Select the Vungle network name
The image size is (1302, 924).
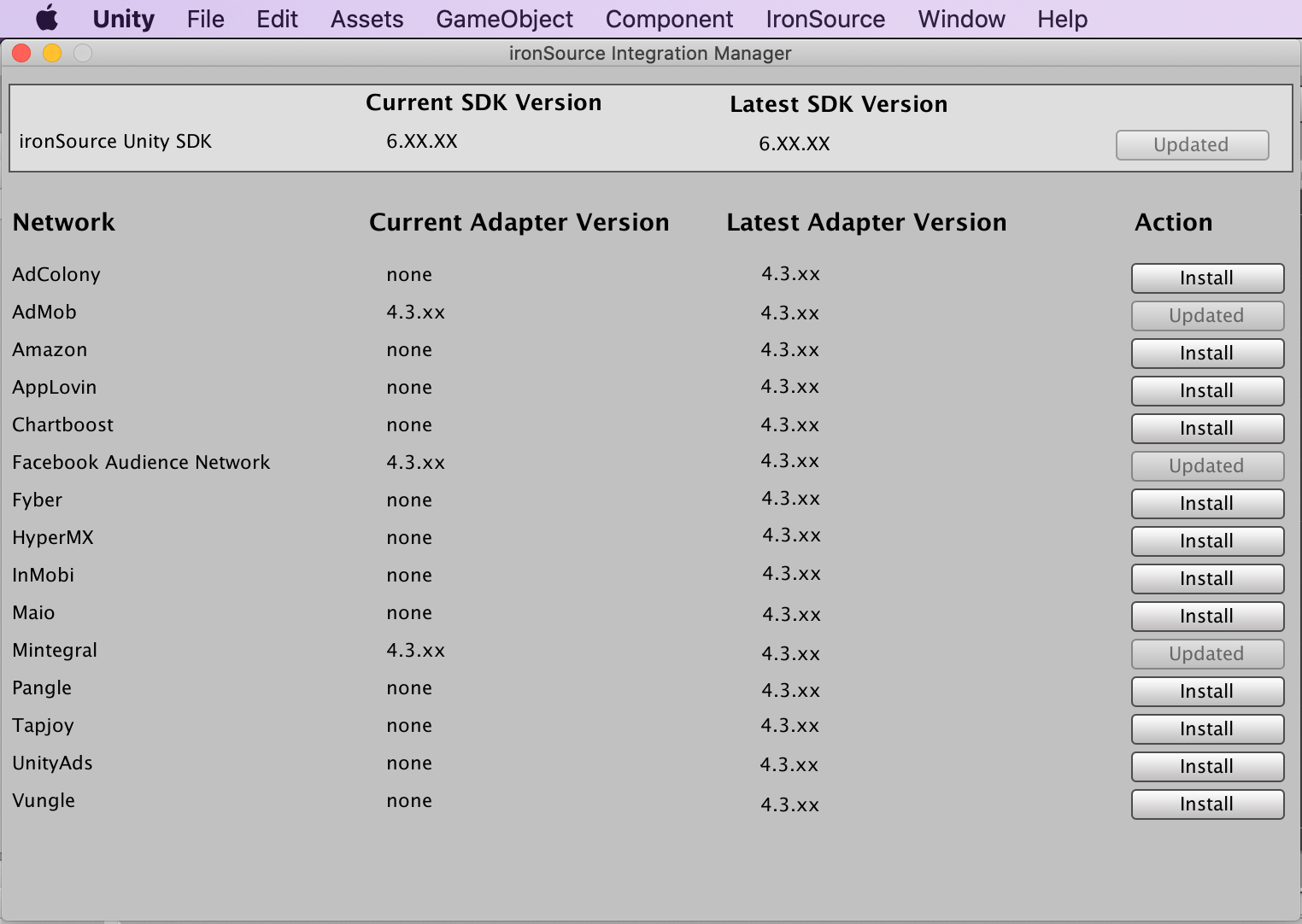(x=44, y=801)
